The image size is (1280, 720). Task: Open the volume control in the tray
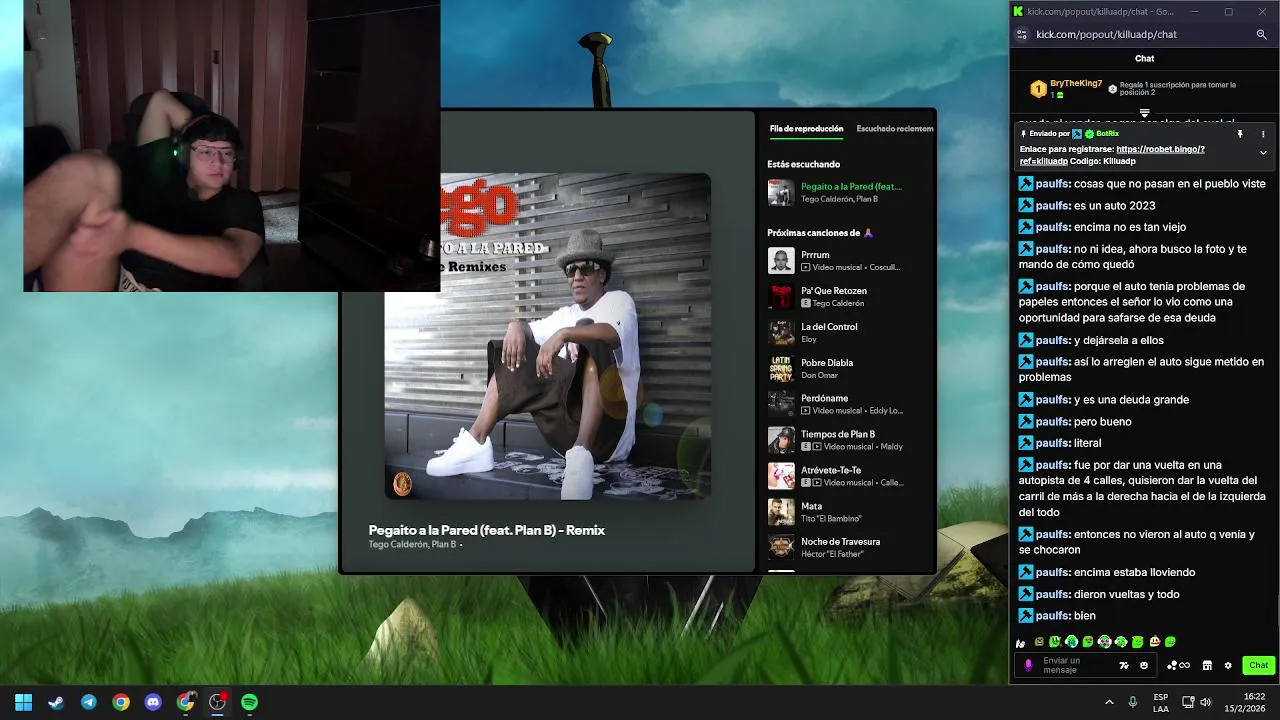pyautogui.click(x=1205, y=702)
